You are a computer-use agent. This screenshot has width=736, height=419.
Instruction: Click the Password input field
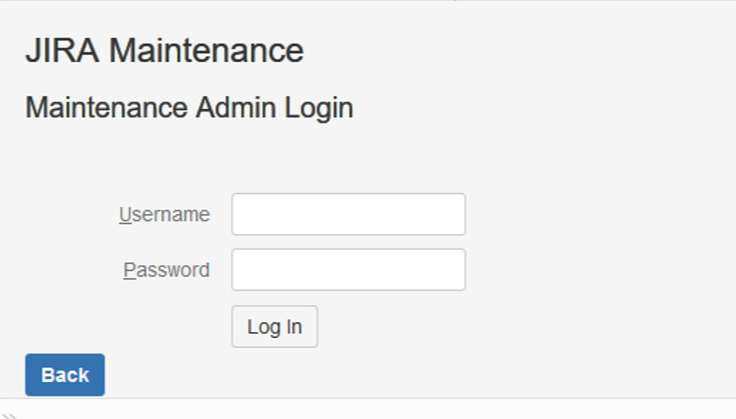[x=348, y=270]
